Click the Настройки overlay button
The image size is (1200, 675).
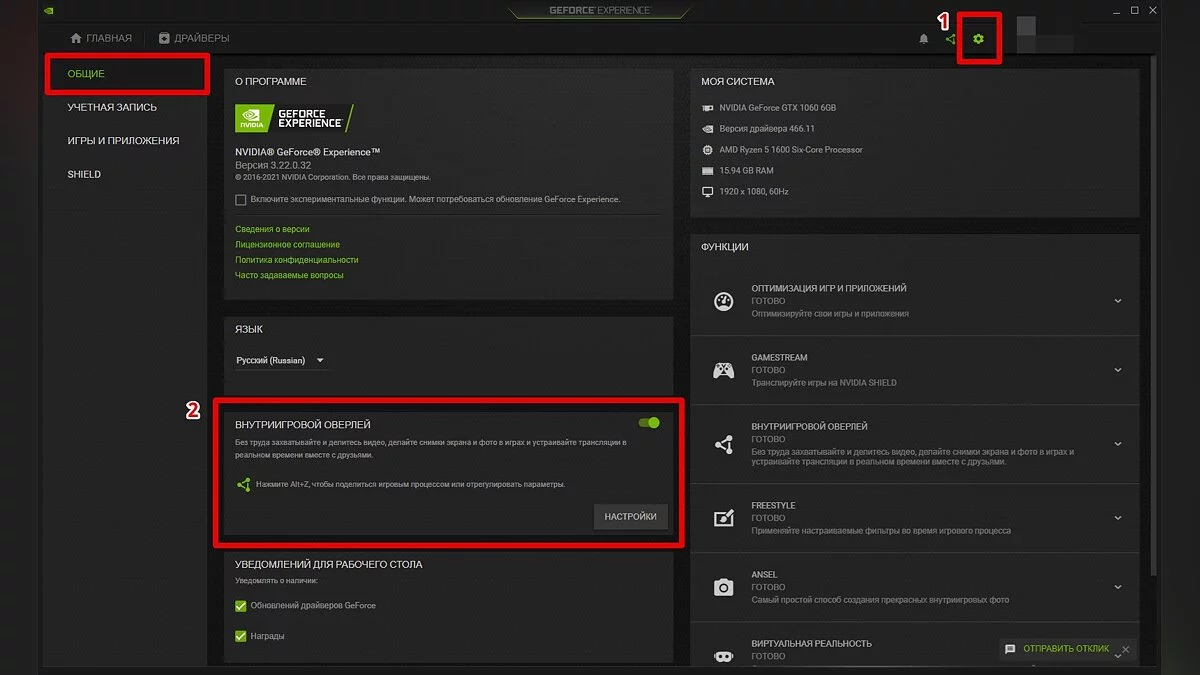click(630, 516)
